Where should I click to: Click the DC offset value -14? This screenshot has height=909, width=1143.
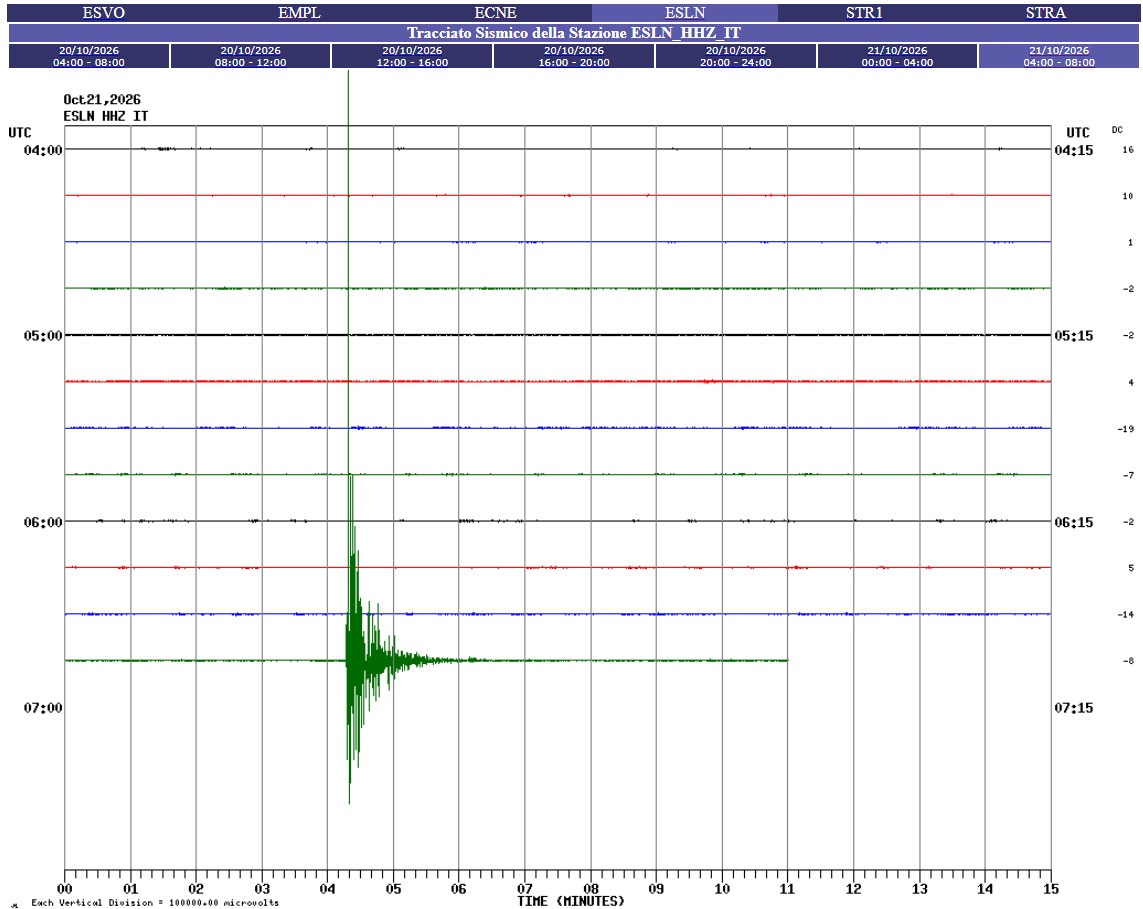[1126, 615]
